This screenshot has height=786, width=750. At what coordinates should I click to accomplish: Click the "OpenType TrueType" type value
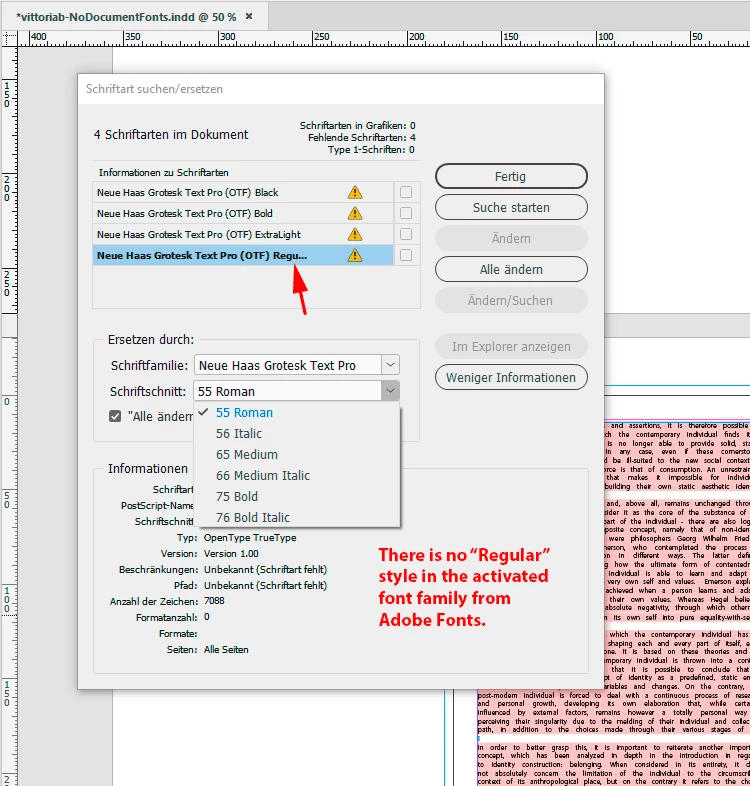[250, 538]
